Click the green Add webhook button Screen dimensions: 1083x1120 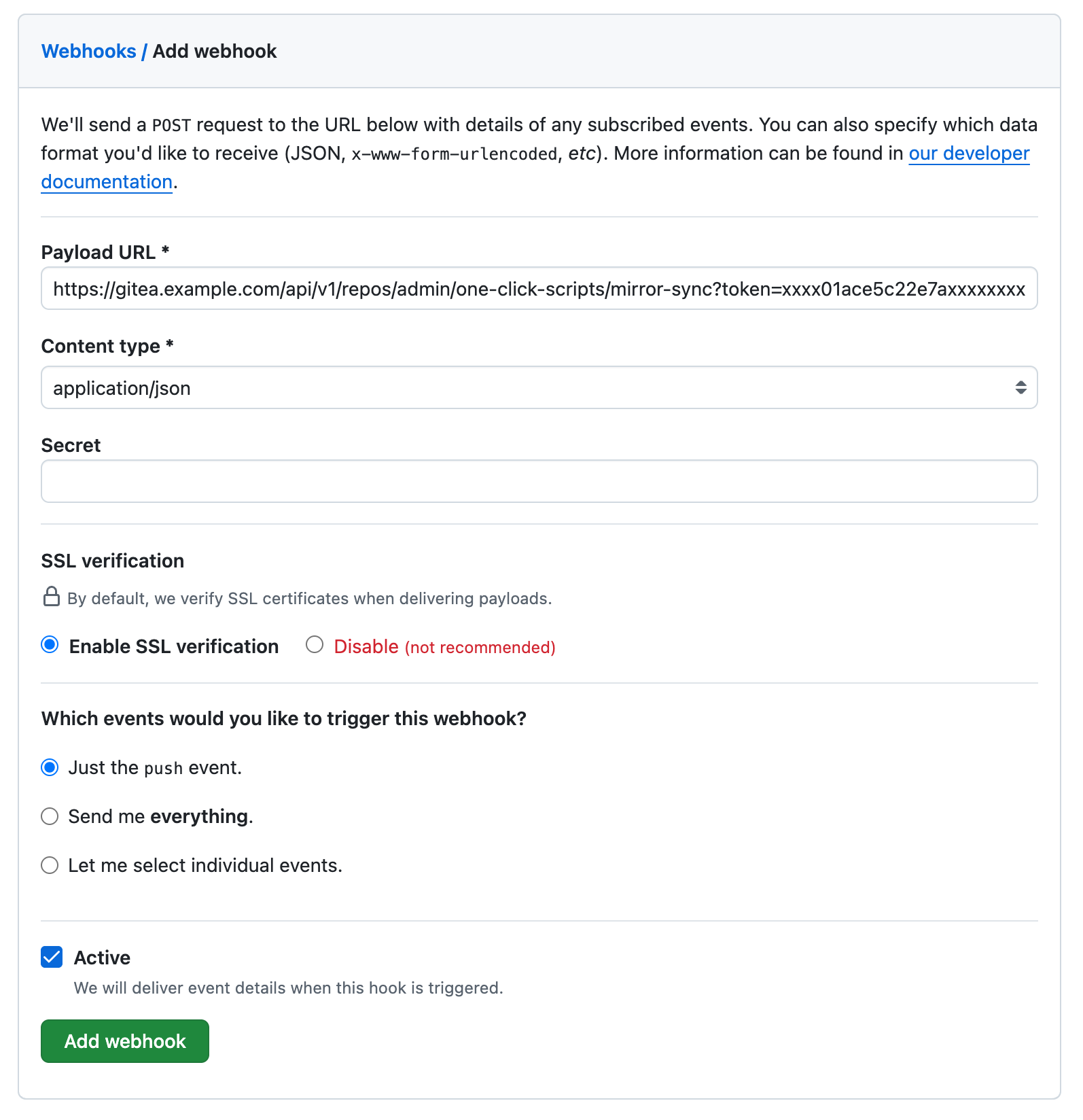125,1041
